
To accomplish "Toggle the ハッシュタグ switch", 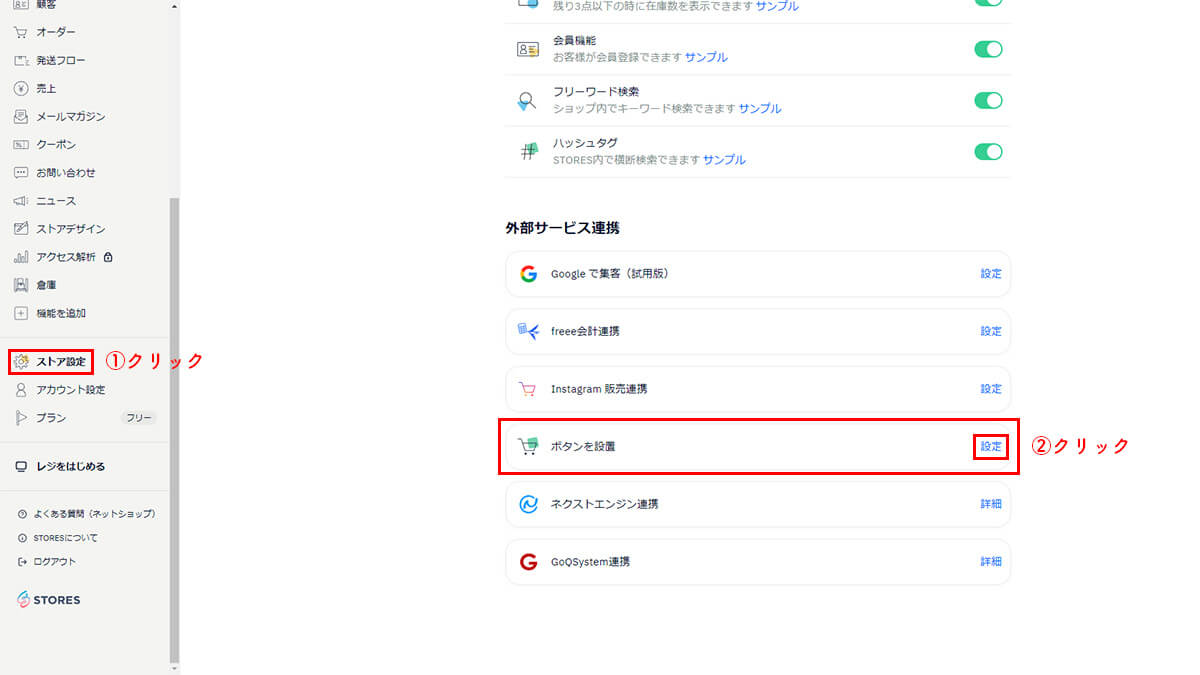I will [x=988, y=152].
